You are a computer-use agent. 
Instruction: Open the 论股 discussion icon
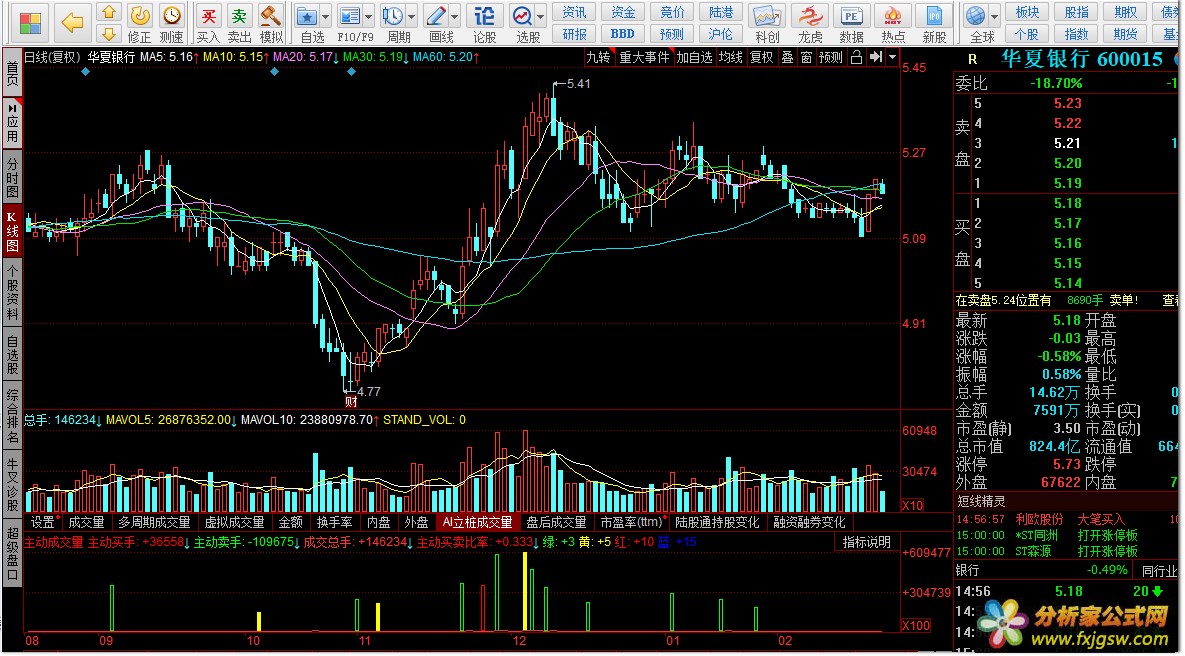tap(484, 15)
